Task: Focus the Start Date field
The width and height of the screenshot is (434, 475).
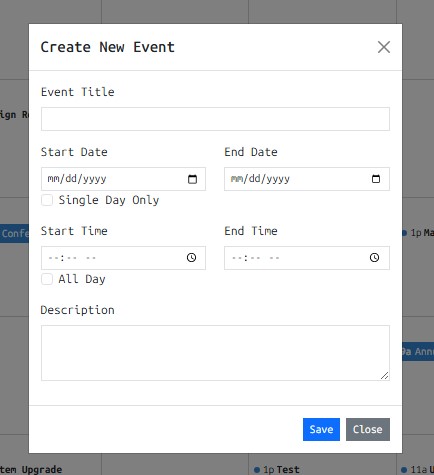Action: (123, 179)
